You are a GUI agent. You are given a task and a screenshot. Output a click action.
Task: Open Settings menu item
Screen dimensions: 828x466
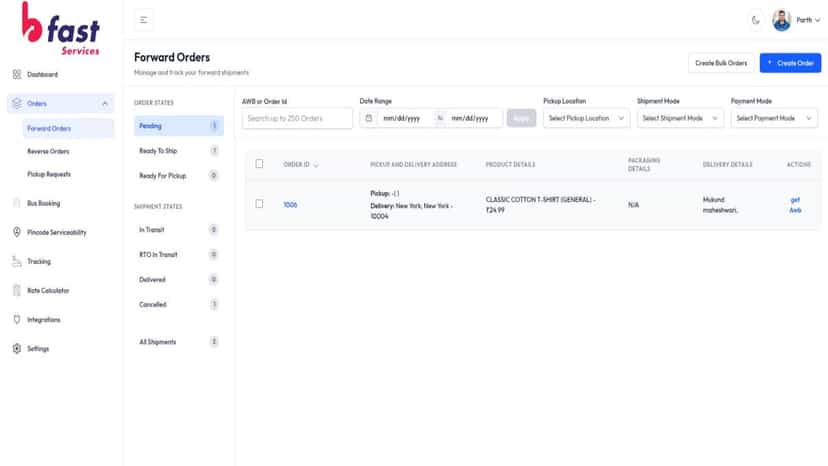pos(38,348)
